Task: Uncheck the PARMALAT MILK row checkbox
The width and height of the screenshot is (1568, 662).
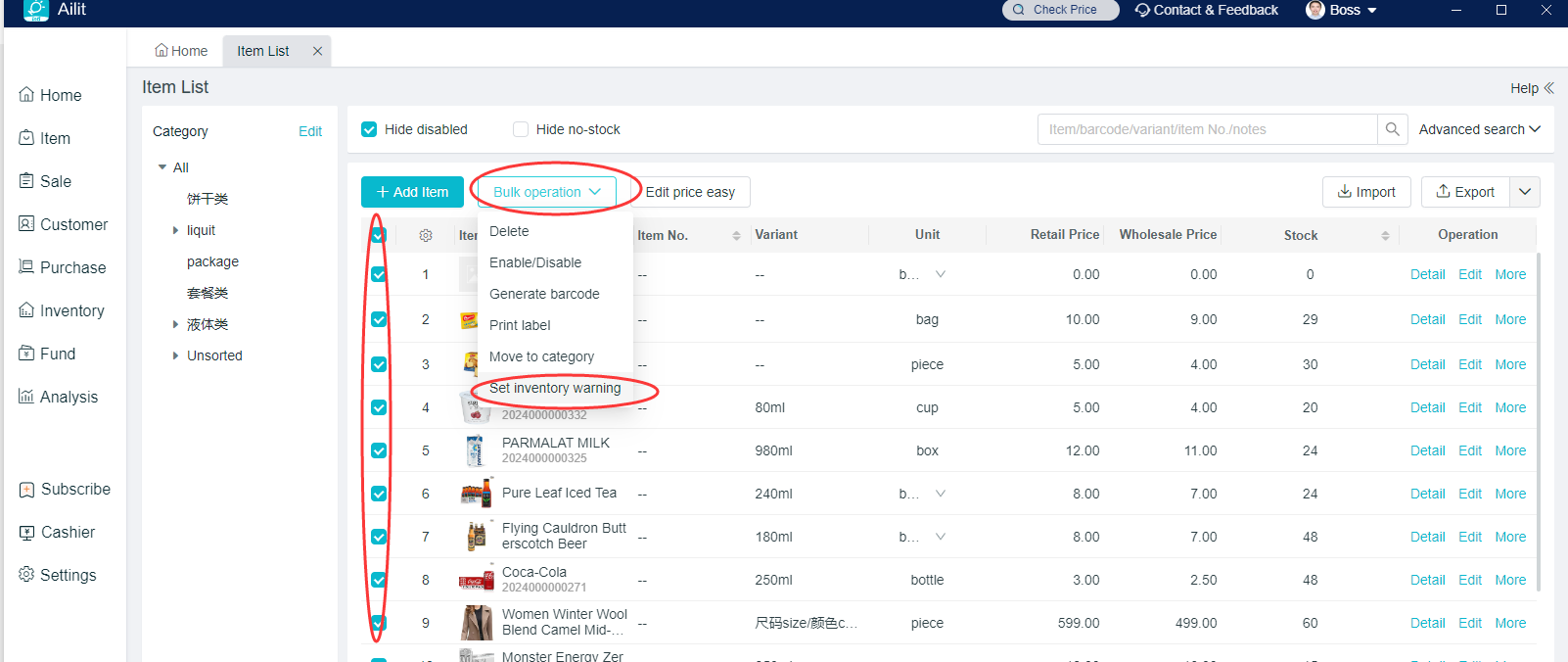Action: point(379,450)
